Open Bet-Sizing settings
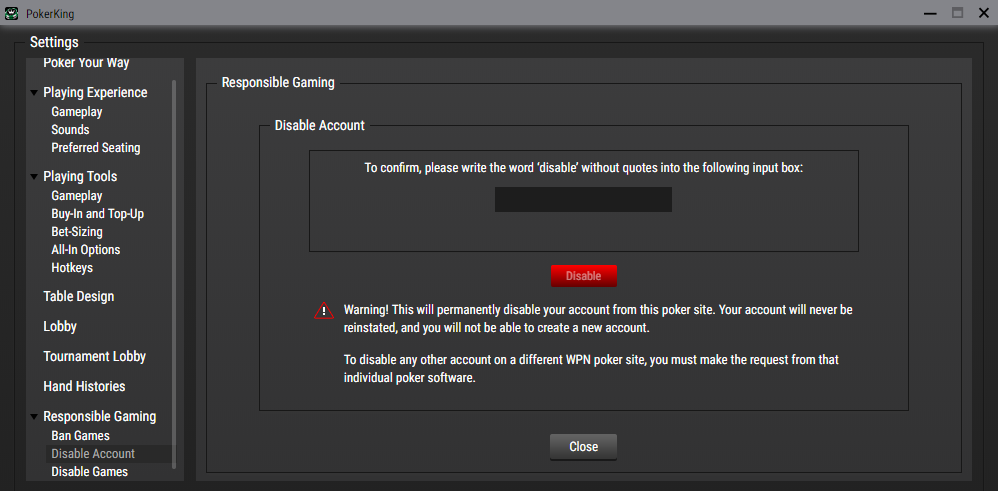The width and height of the screenshot is (998, 491). [77, 232]
